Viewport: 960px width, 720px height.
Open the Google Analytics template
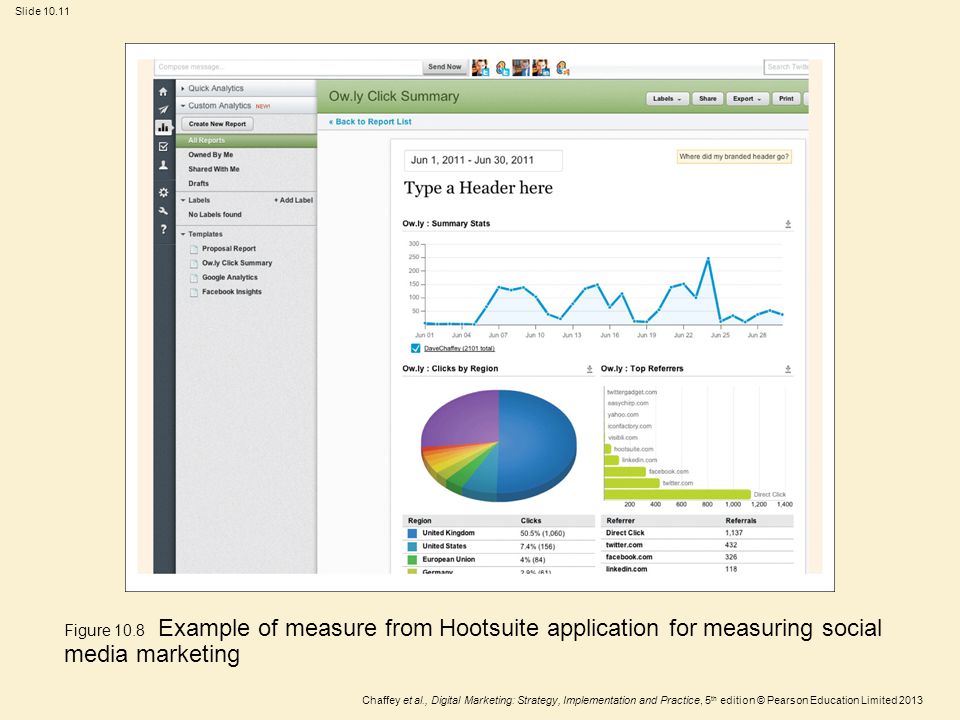tap(230, 277)
